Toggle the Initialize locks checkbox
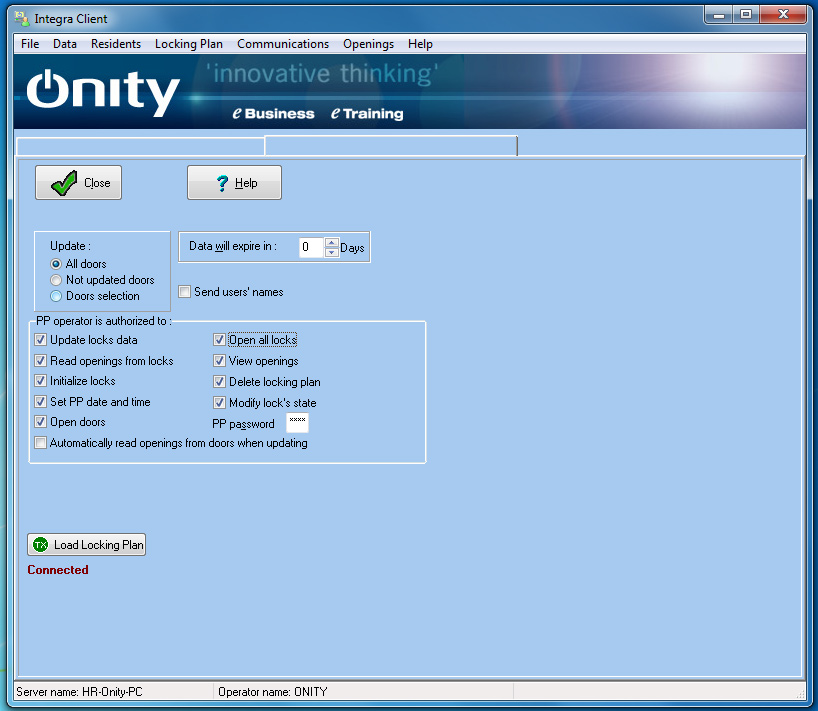 tap(41, 381)
